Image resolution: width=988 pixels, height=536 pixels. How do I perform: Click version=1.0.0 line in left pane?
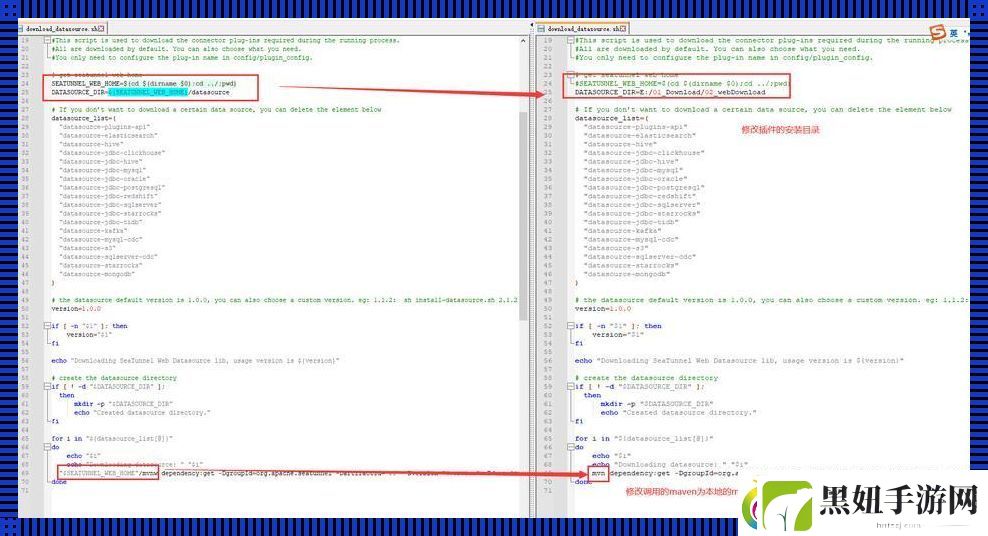76,309
